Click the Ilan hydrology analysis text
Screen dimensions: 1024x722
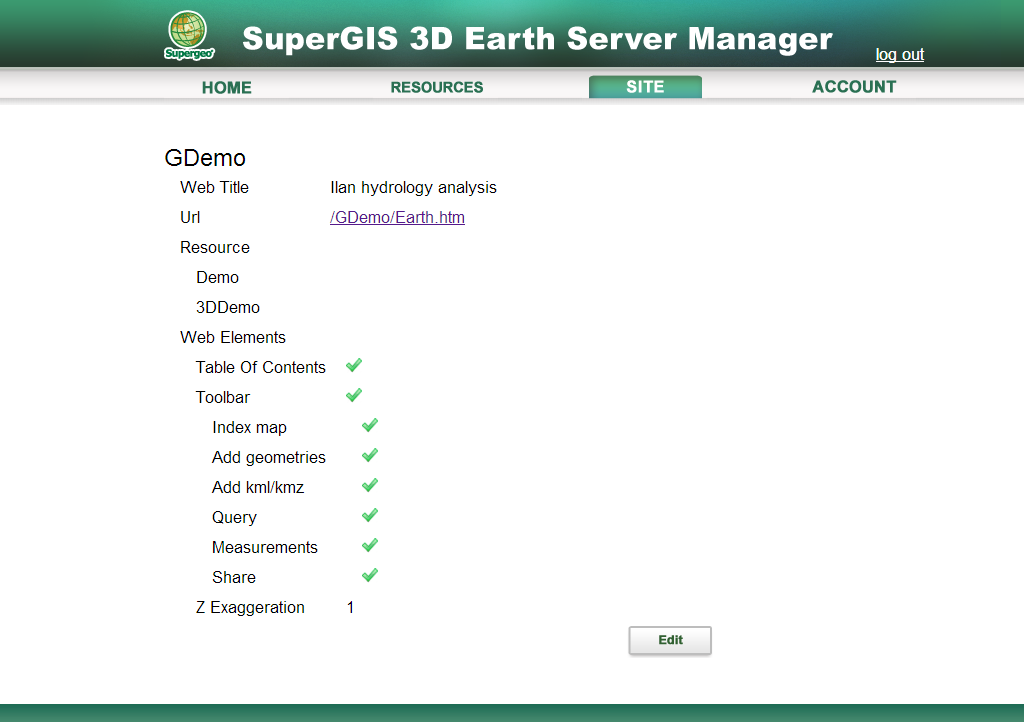tap(413, 188)
